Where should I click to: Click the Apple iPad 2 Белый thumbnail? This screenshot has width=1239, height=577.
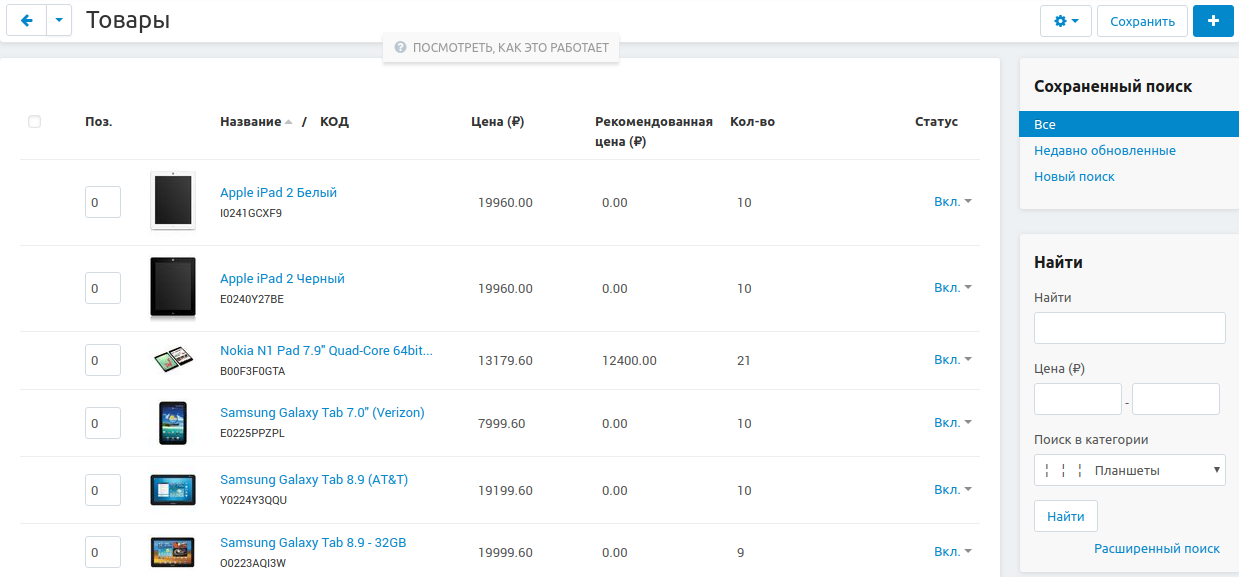pyautogui.click(x=173, y=201)
